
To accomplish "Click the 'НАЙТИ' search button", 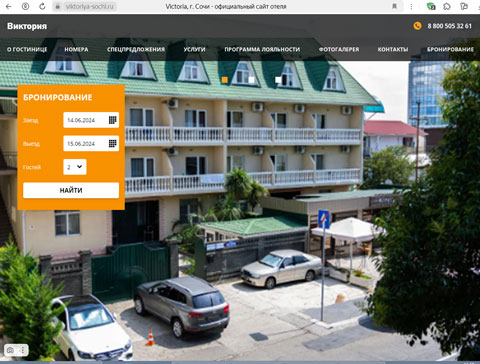I will pos(71,190).
